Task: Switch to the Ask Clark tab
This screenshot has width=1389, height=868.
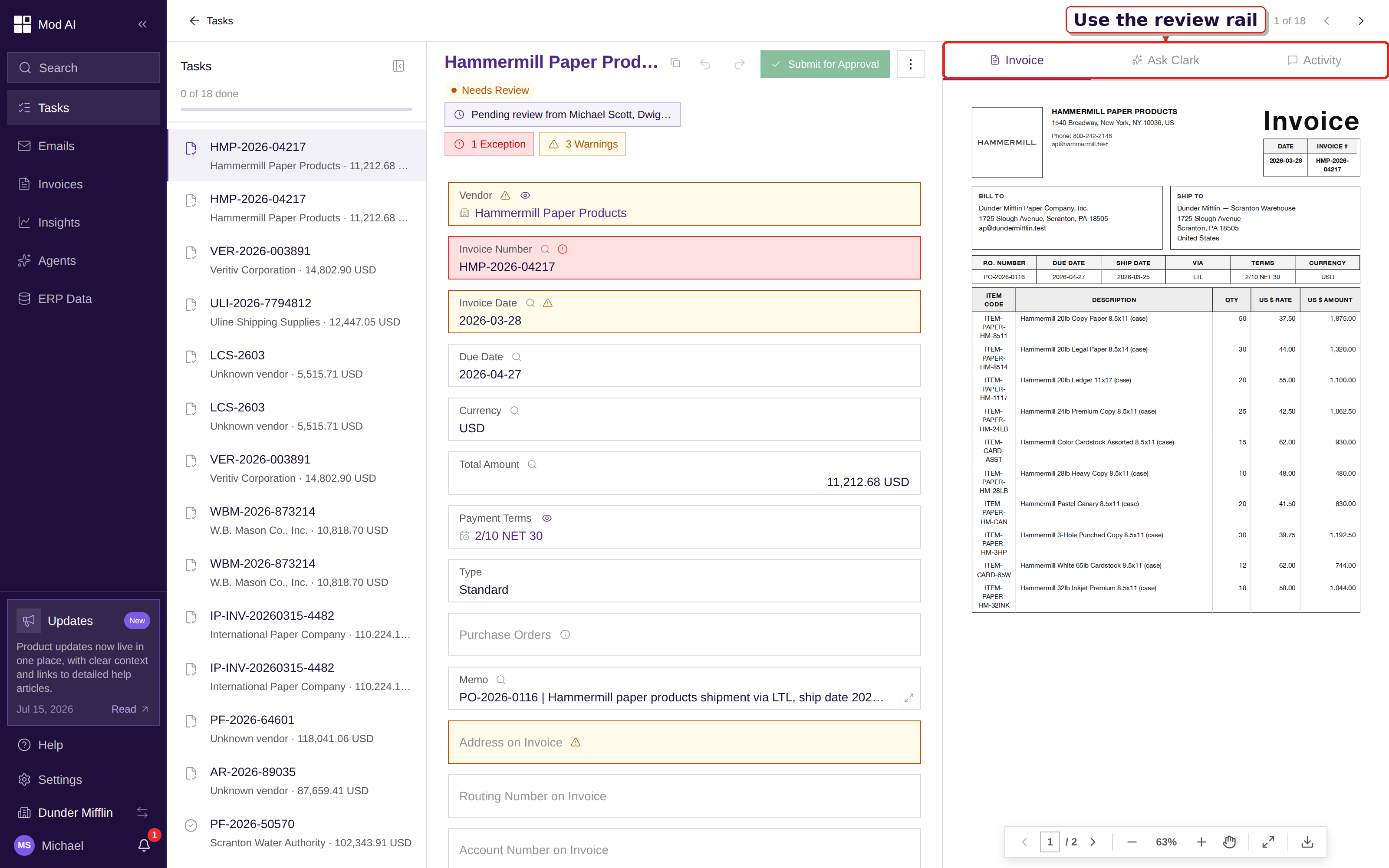Action: coord(1165,60)
